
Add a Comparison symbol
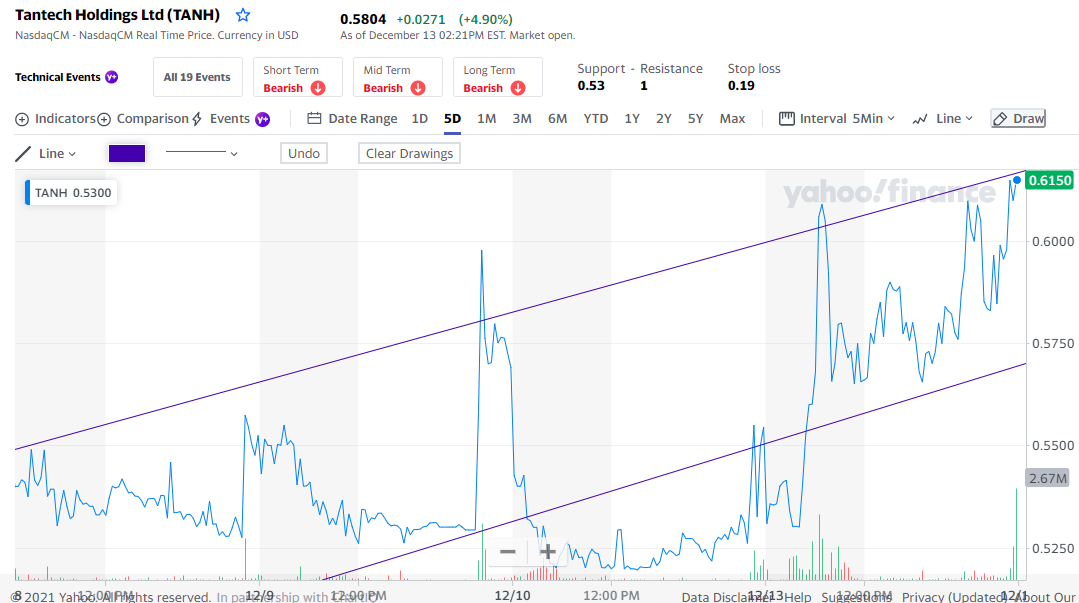(x=142, y=118)
